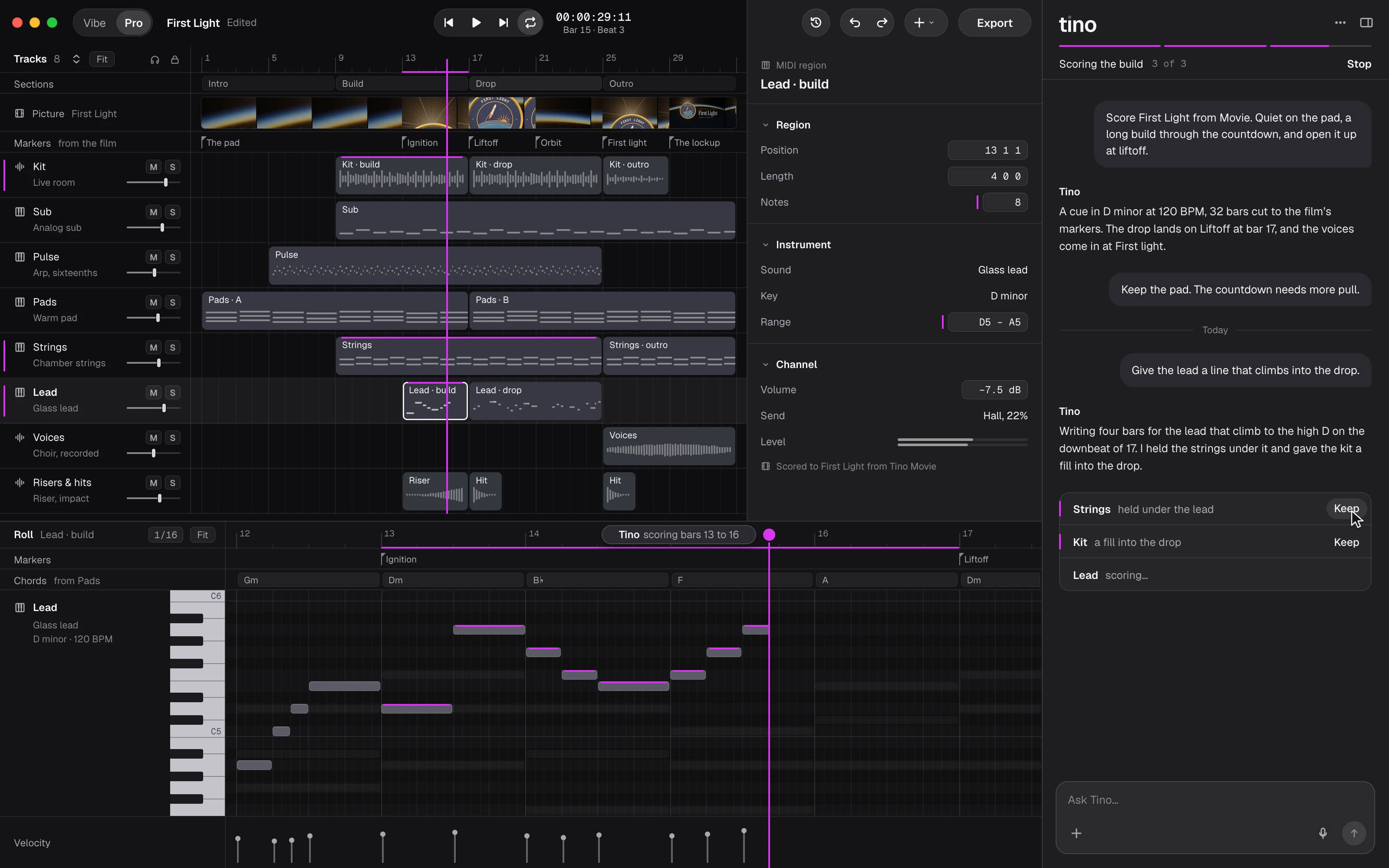Start playback with the play button

[476, 23]
